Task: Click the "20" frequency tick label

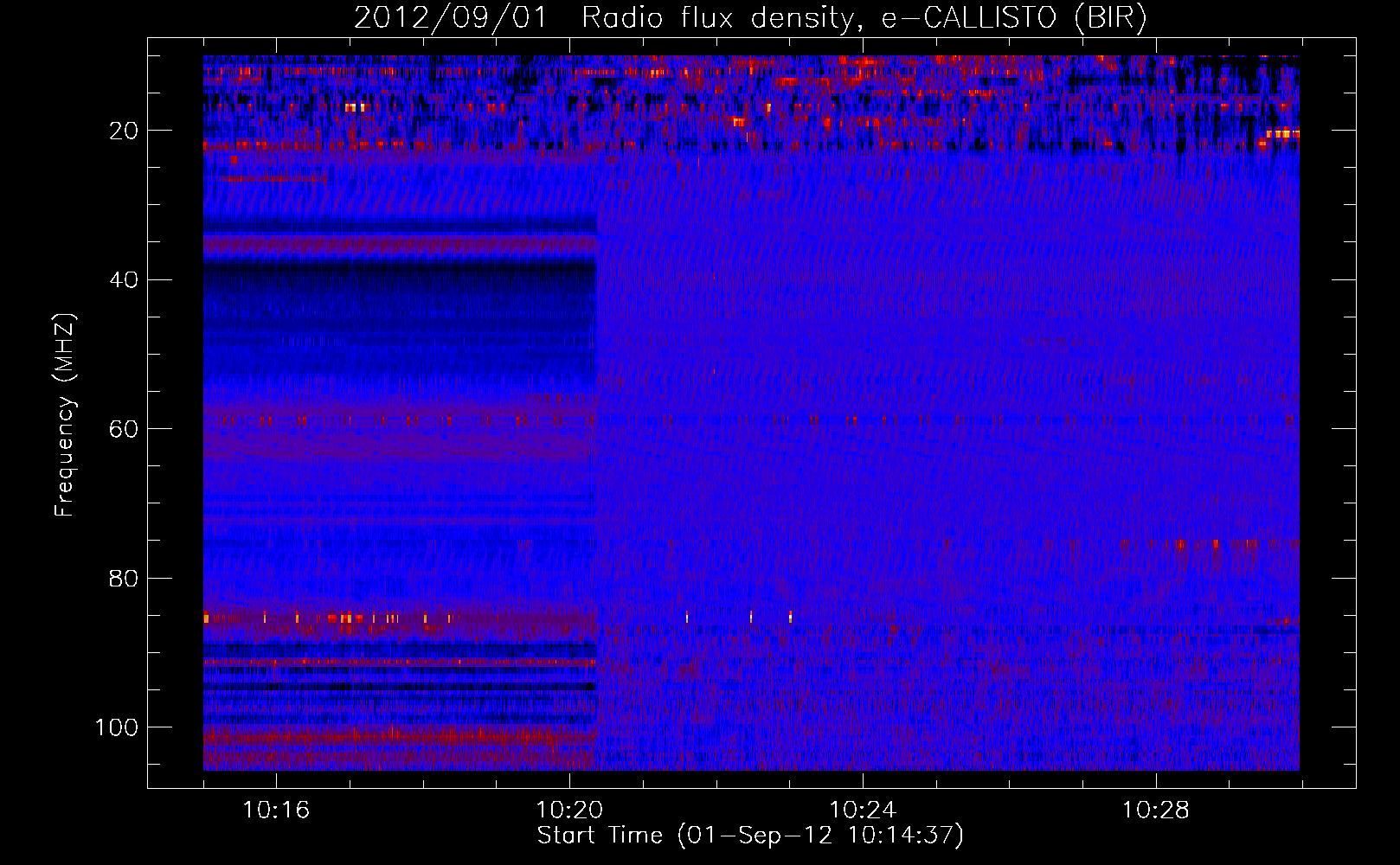Action: (x=124, y=131)
